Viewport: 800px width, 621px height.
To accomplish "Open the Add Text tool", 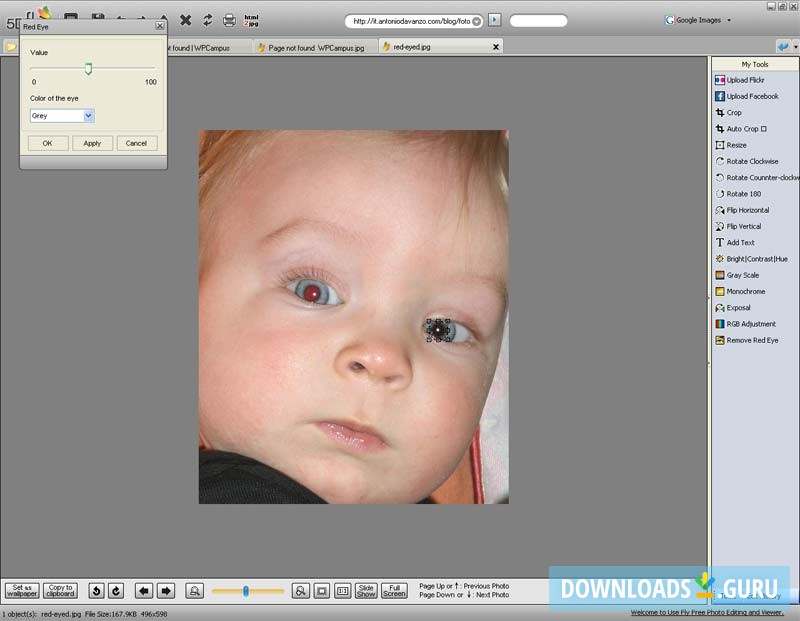I will click(x=740, y=243).
